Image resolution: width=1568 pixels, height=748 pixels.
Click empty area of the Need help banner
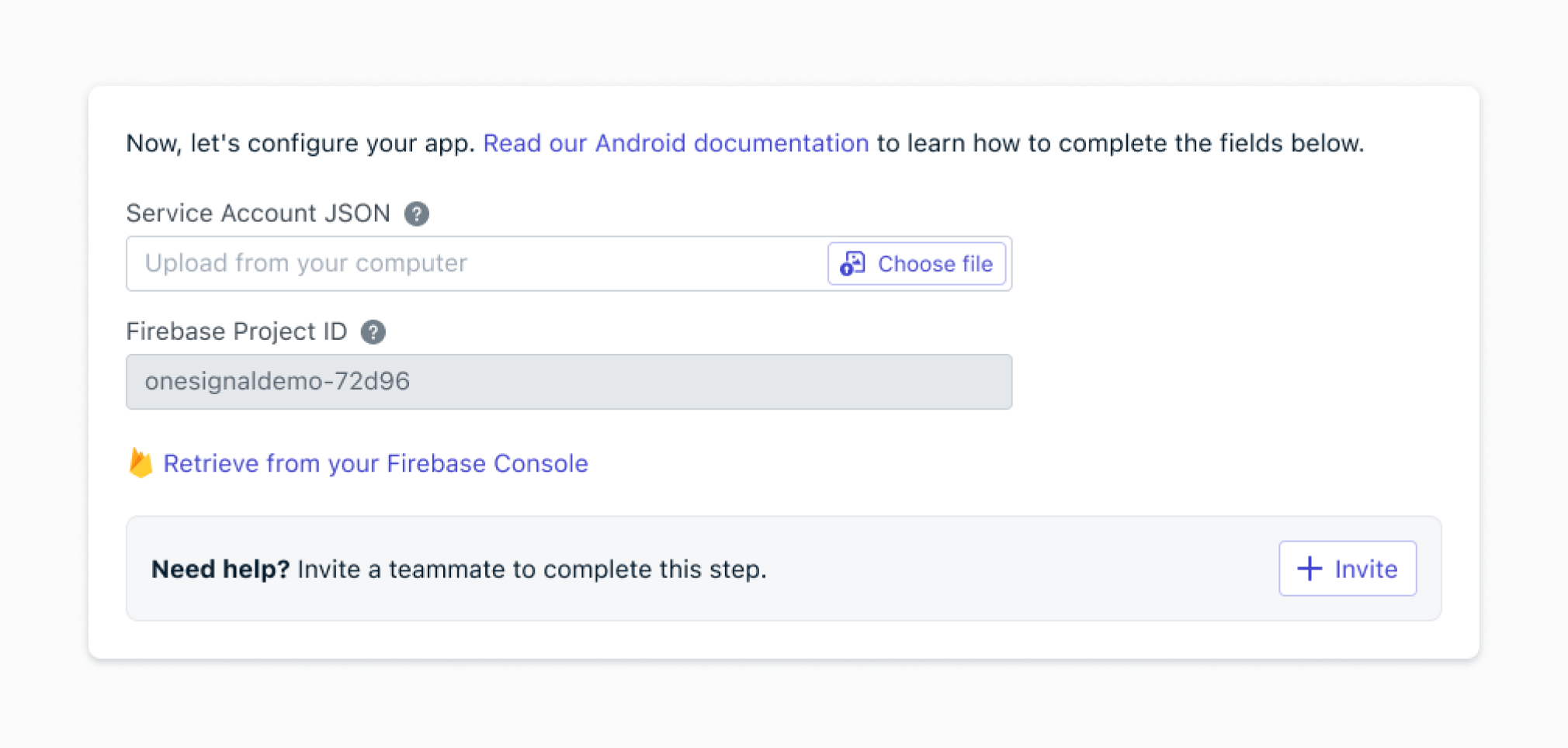(1009, 570)
